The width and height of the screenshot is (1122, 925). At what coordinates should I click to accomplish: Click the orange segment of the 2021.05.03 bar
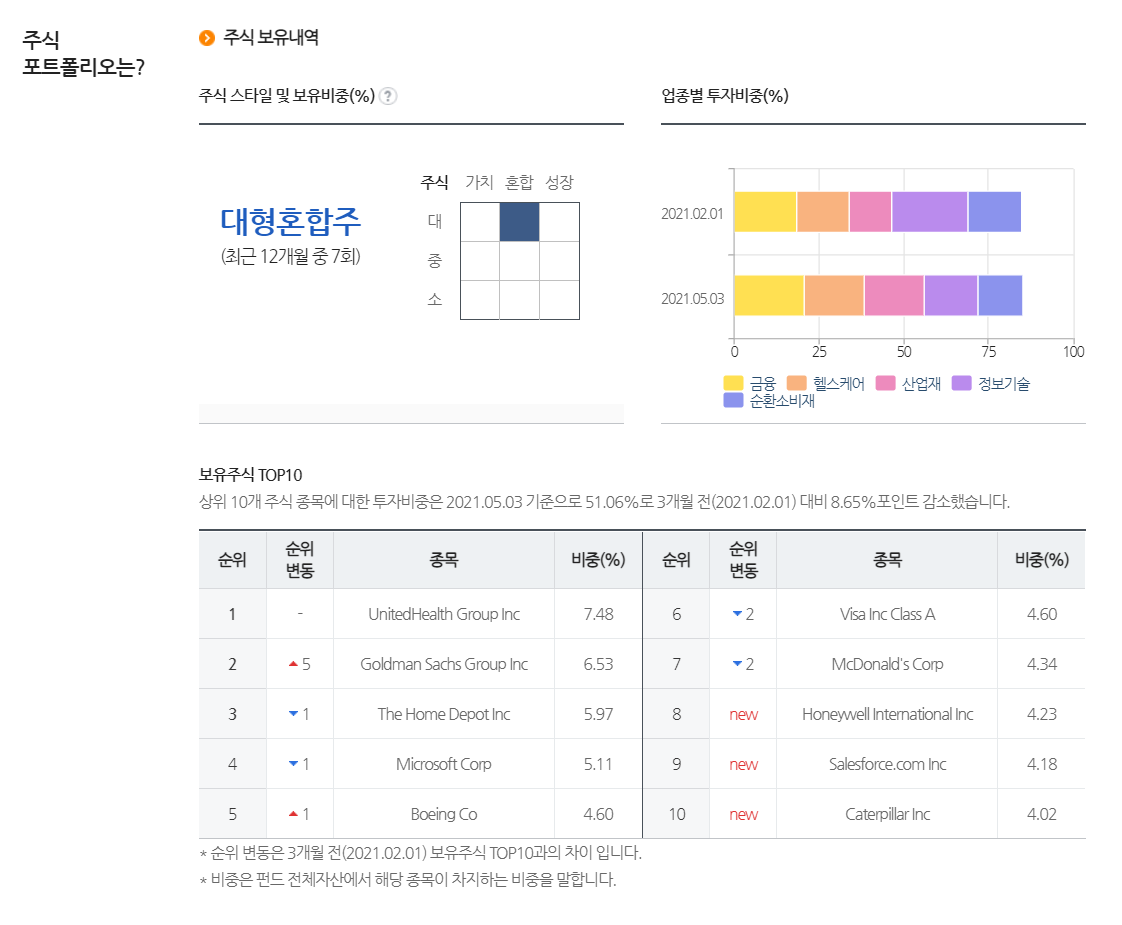(x=834, y=295)
